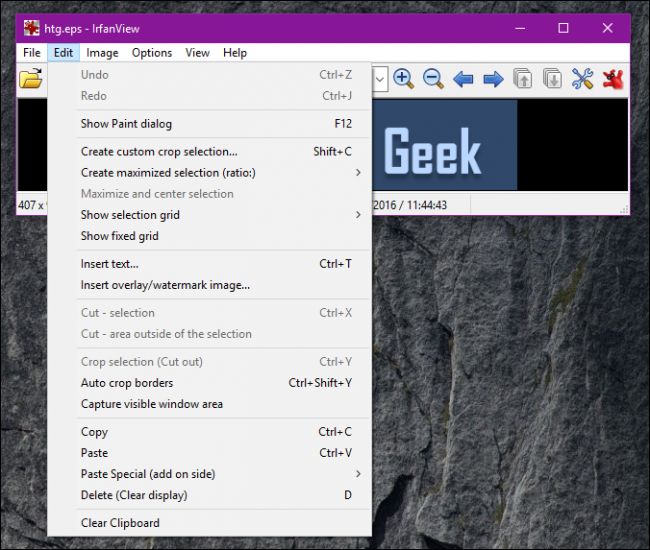This screenshot has width=650, height=550.
Task: Open the View menu
Action: [x=197, y=53]
